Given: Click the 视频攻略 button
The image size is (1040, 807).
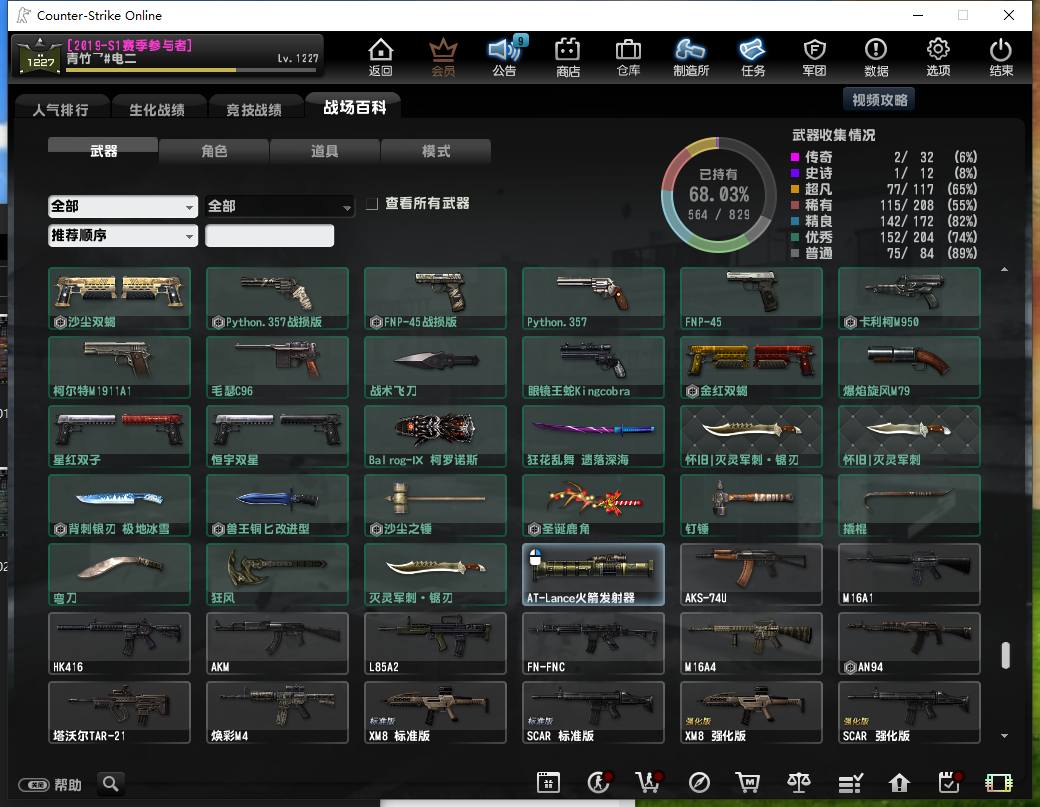Looking at the screenshot, I should point(879,100).
